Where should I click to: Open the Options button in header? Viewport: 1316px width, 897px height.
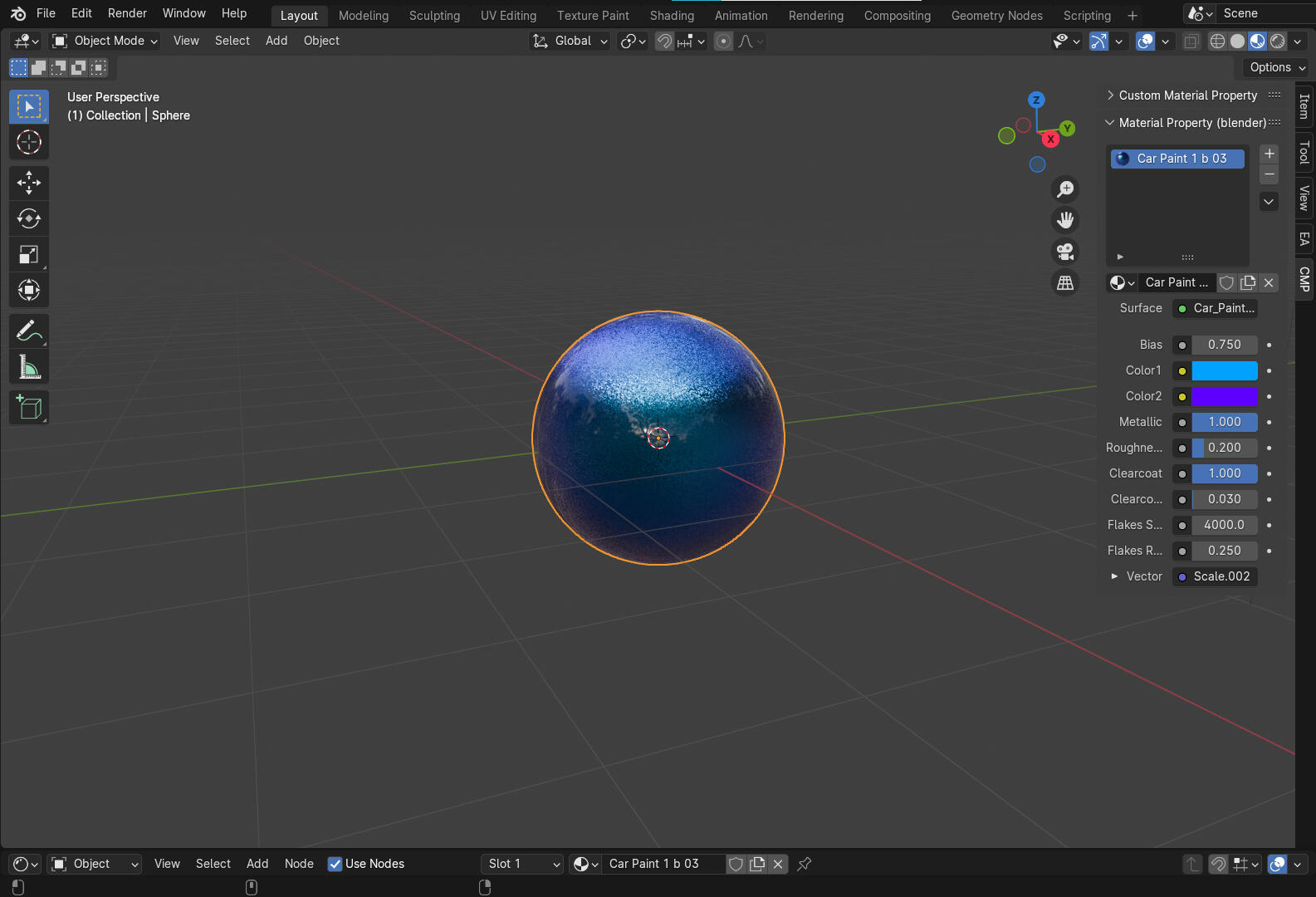(1277, 67)
